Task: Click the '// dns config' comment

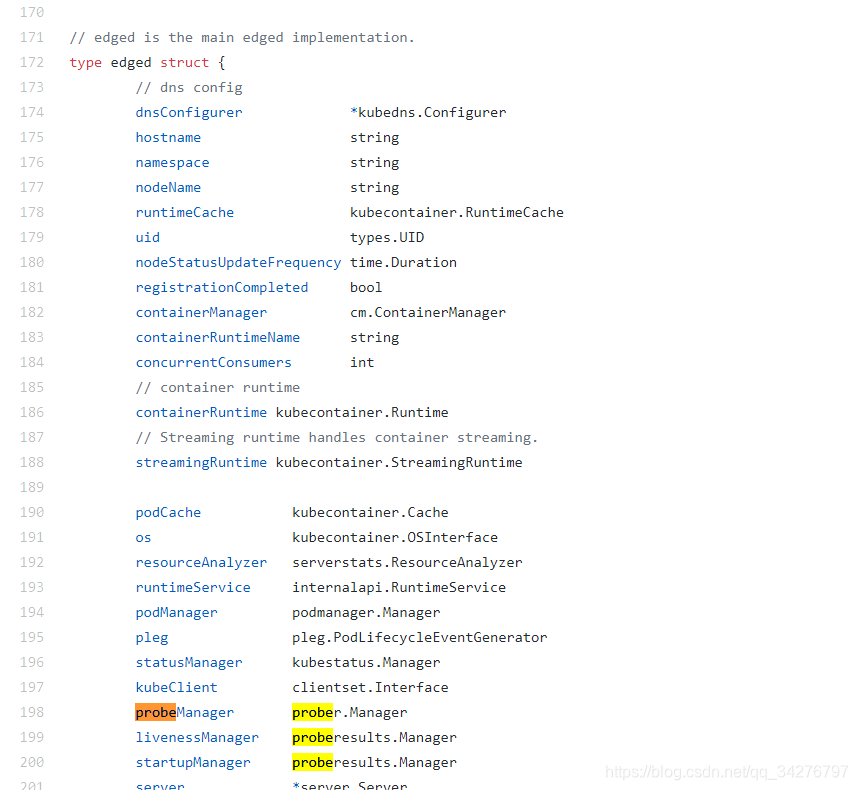Action: point(189,88)
